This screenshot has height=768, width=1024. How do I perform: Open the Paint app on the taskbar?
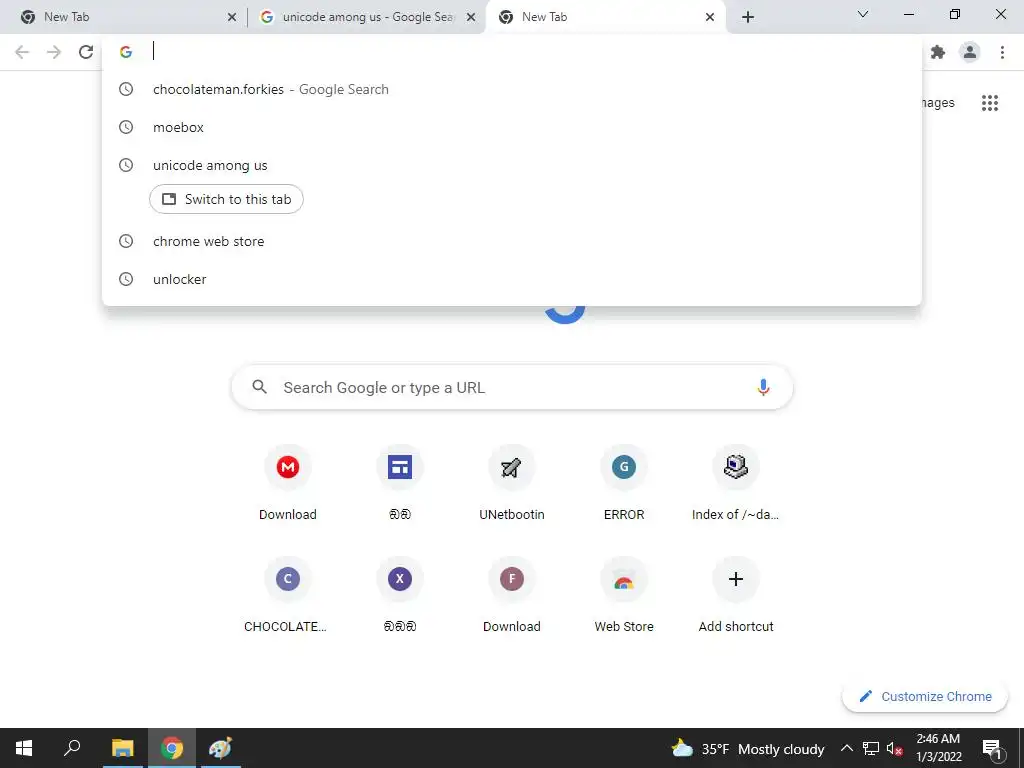pyautogui.click(x=221, y=748)
